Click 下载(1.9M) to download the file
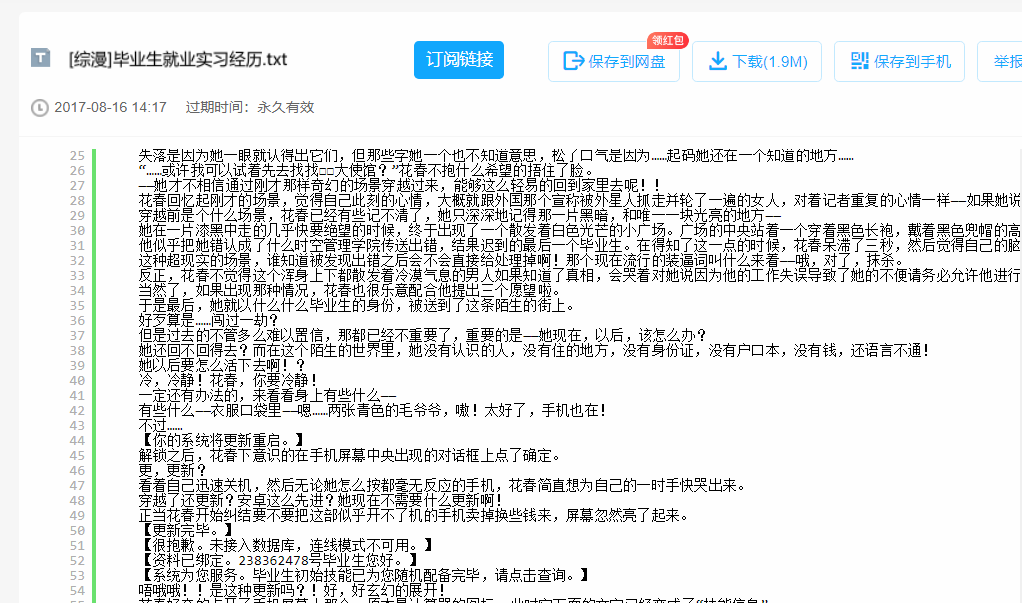1022x603 pixels. click(x=757, y=61)
